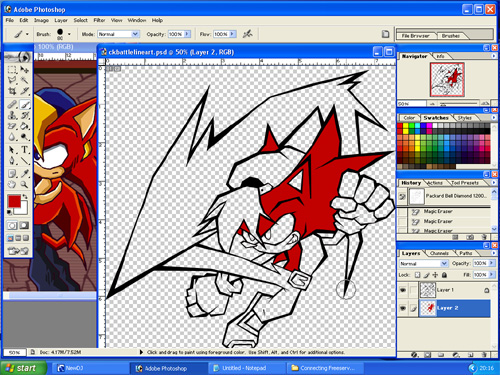Select the Move tool
This screenshot has width=500, height=375.
pos(24,70)
